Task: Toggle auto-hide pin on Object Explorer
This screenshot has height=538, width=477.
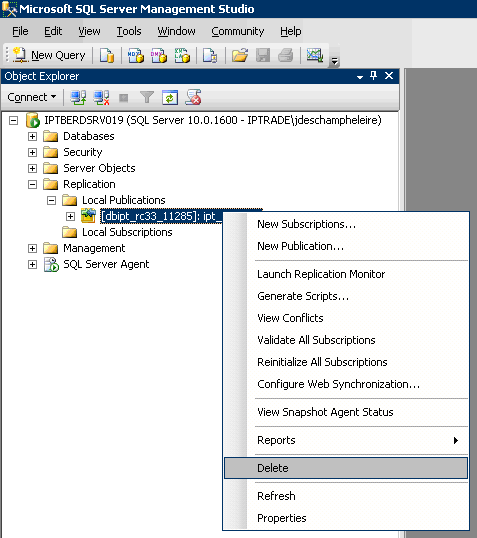Action: pos(373,75)
